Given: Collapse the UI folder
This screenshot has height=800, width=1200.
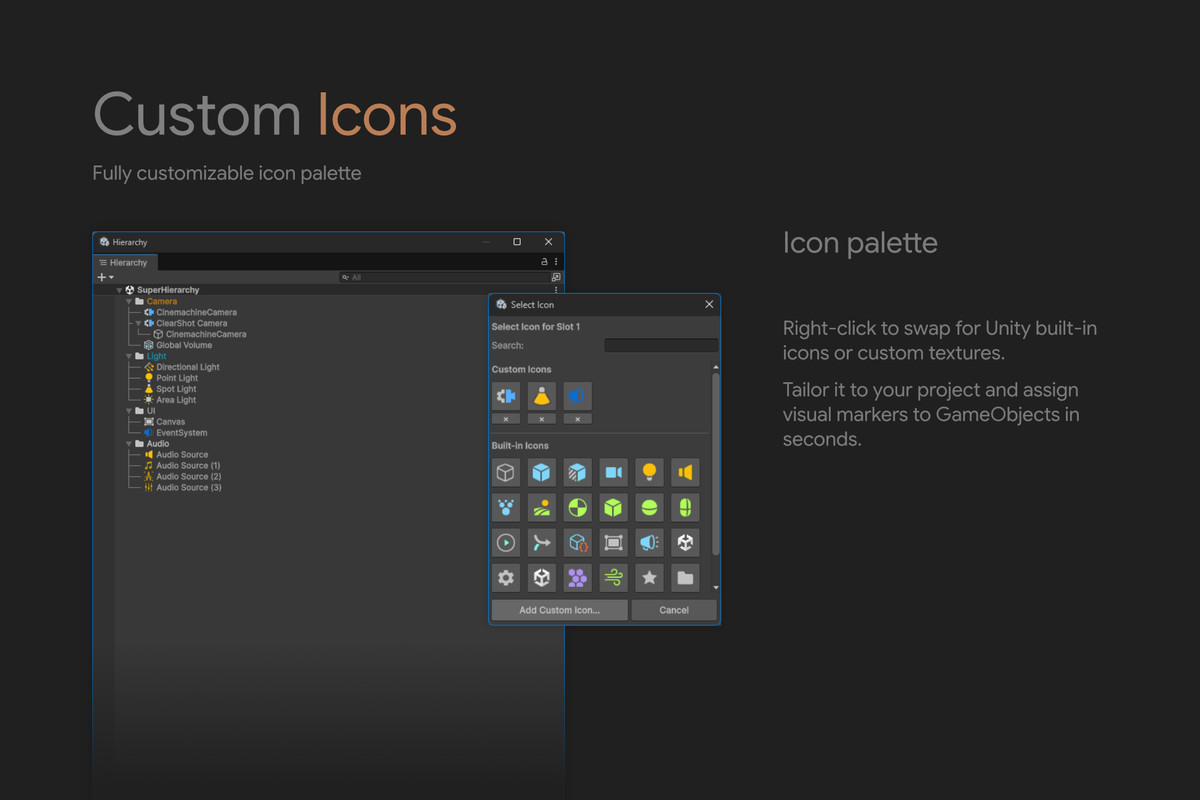Looking at the screenshot, I should (129, 411).
